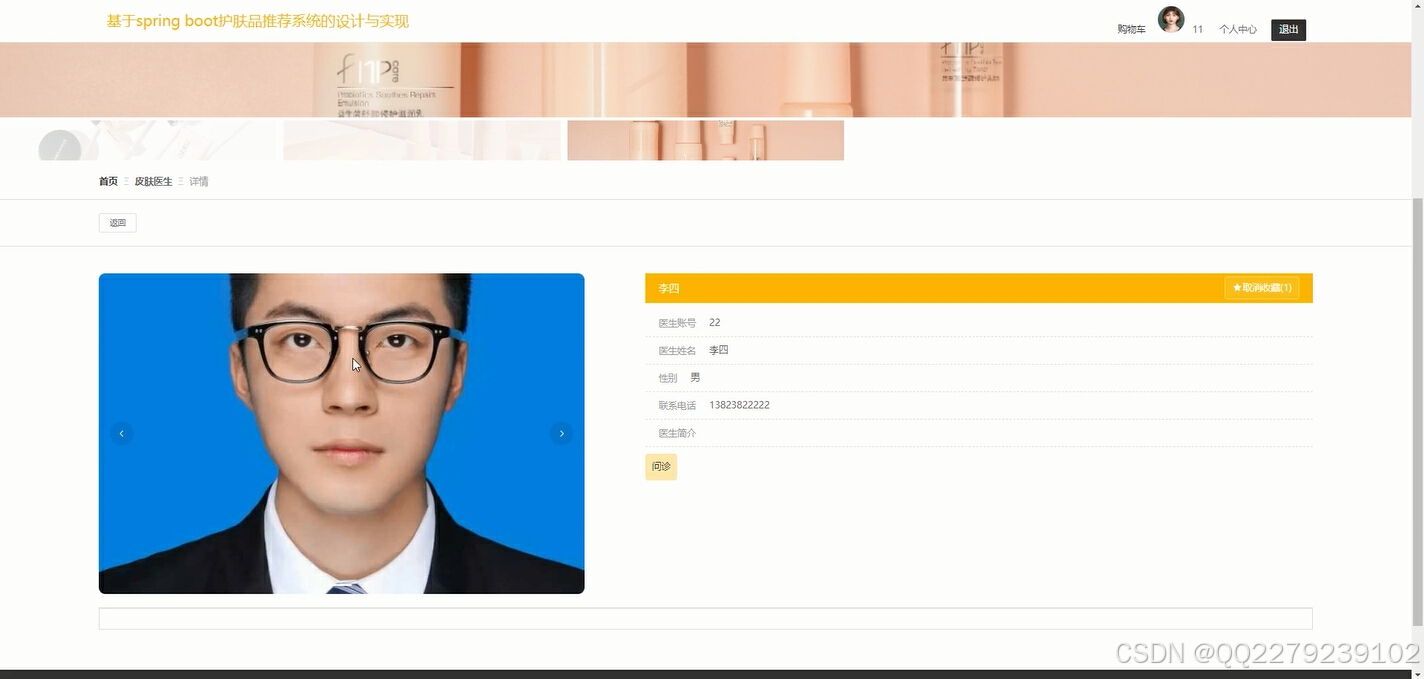Click the doctor's portrait photo
Screen dimensions: 1424x679
coord(341,433)
